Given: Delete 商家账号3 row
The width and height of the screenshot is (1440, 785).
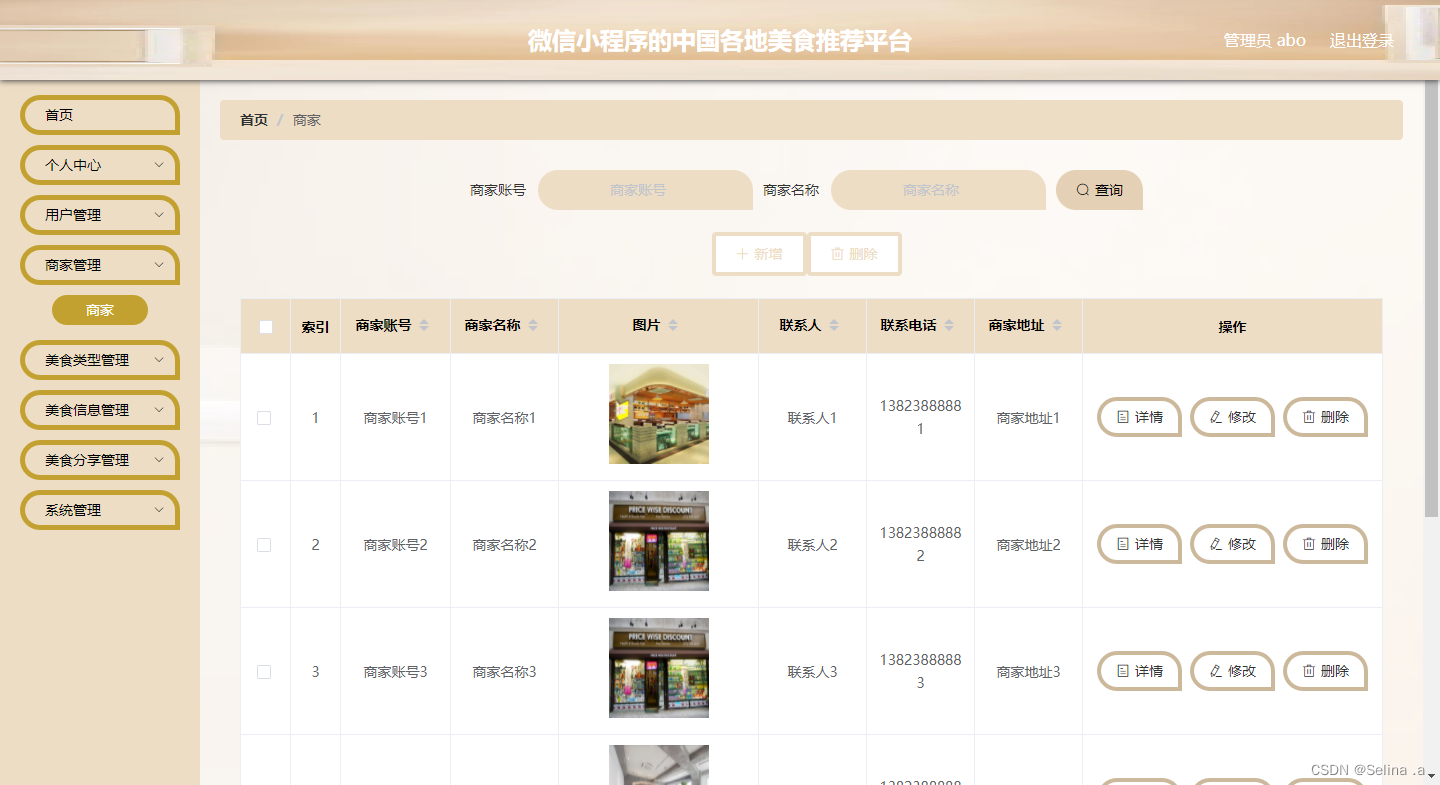Looking at the screenshot, I should coord(1325,671).
